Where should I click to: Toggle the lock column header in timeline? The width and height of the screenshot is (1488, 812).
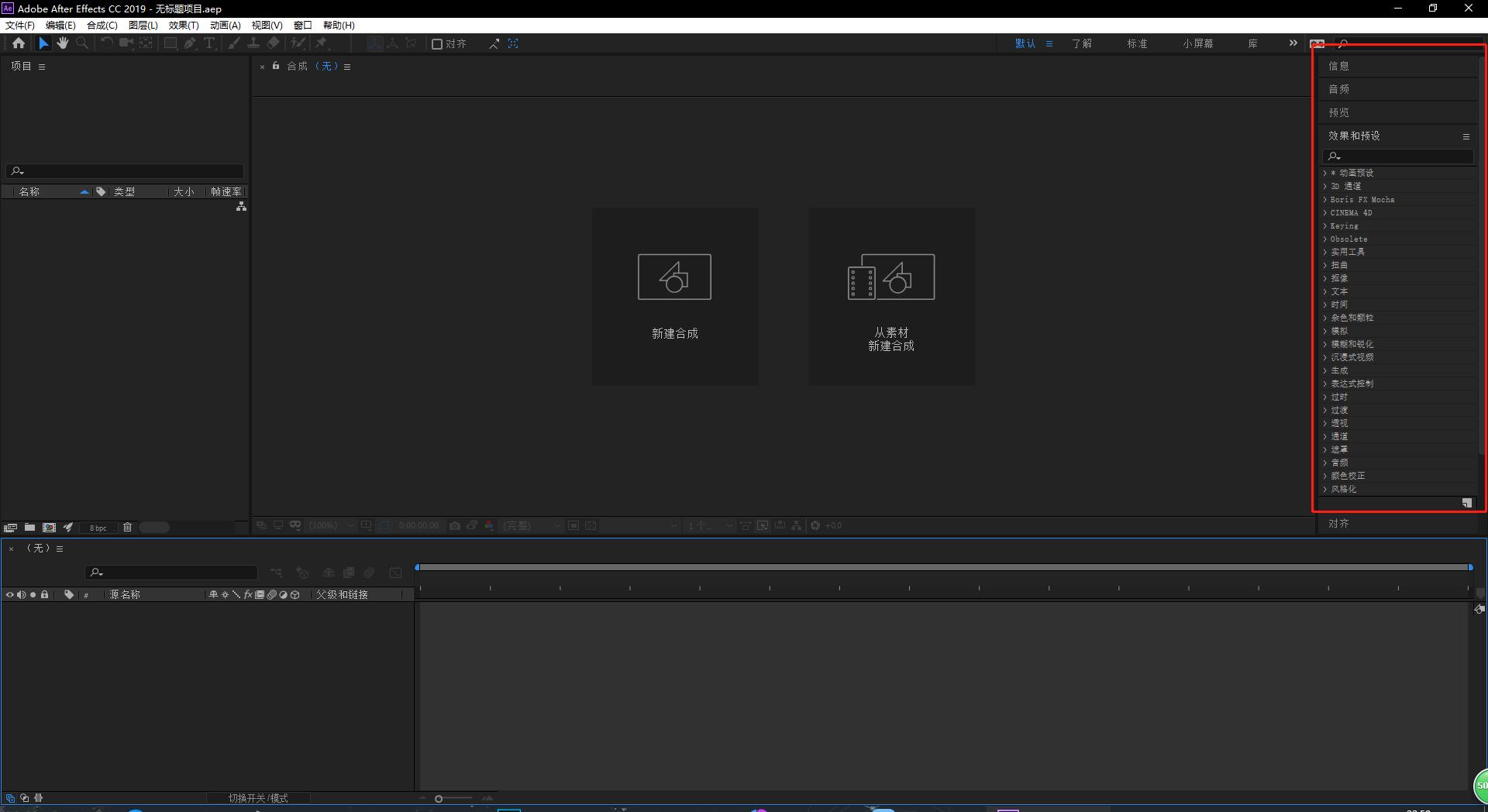tap(45, 594)
